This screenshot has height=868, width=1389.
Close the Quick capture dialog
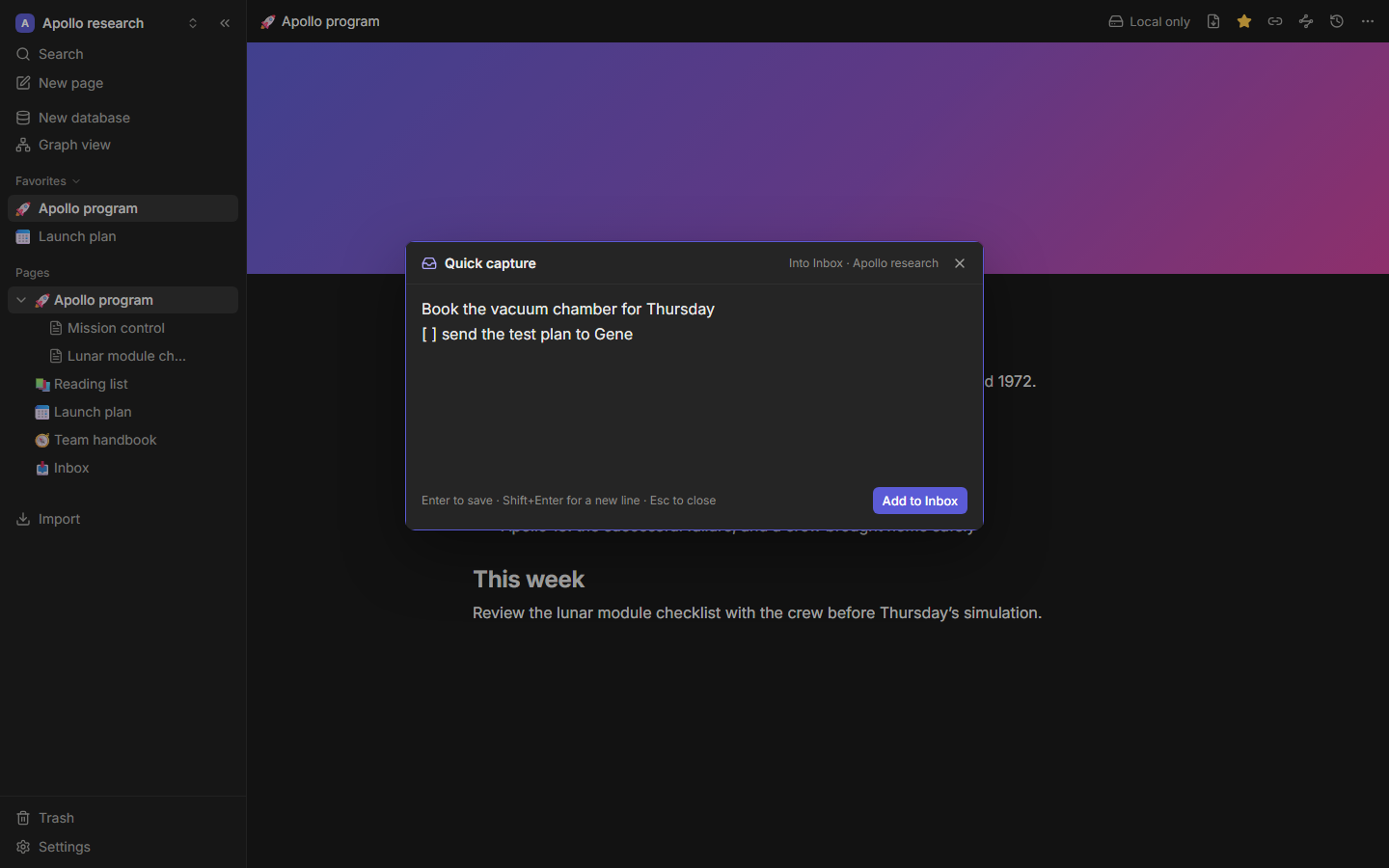click(960, 263)
